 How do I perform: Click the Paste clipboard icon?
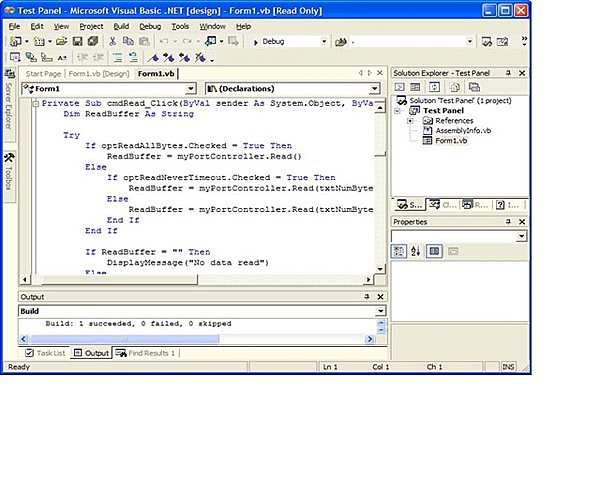(144, 41)
